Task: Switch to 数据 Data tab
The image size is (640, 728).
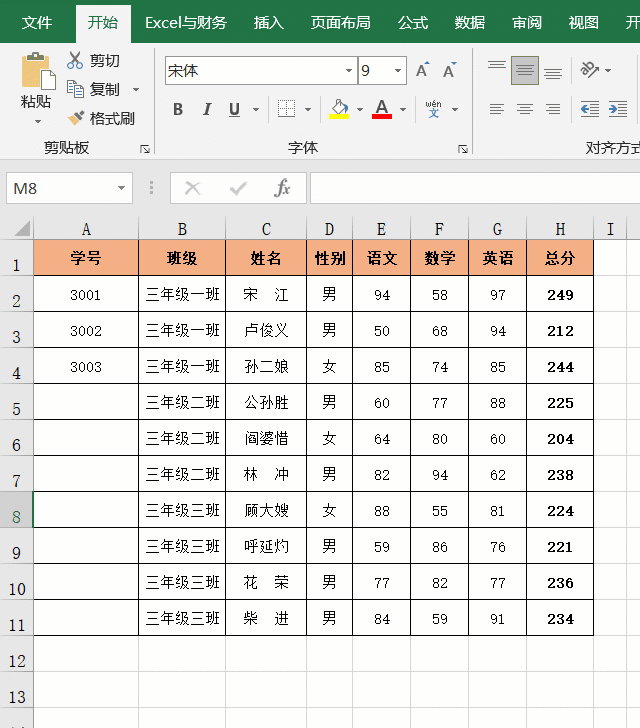Action: [x=470, y=22]
